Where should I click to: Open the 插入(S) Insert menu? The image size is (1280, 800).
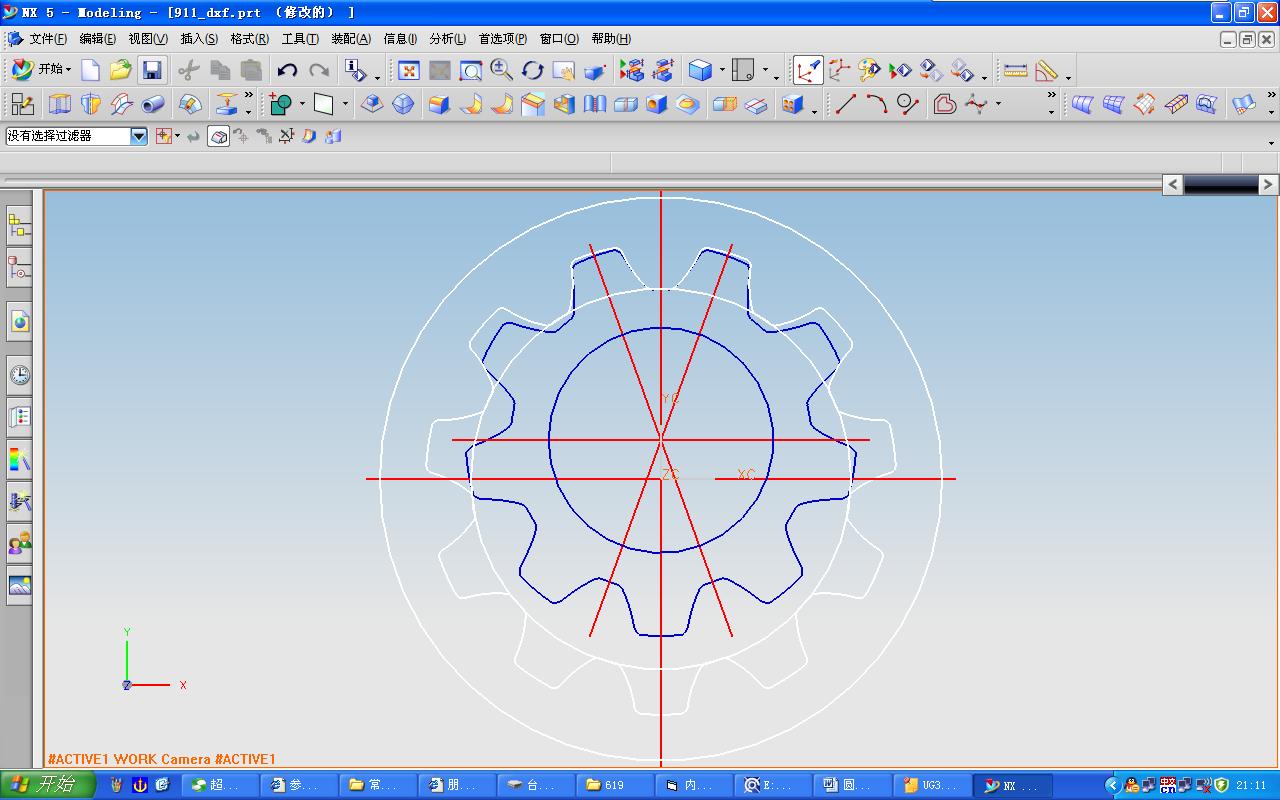199,39
